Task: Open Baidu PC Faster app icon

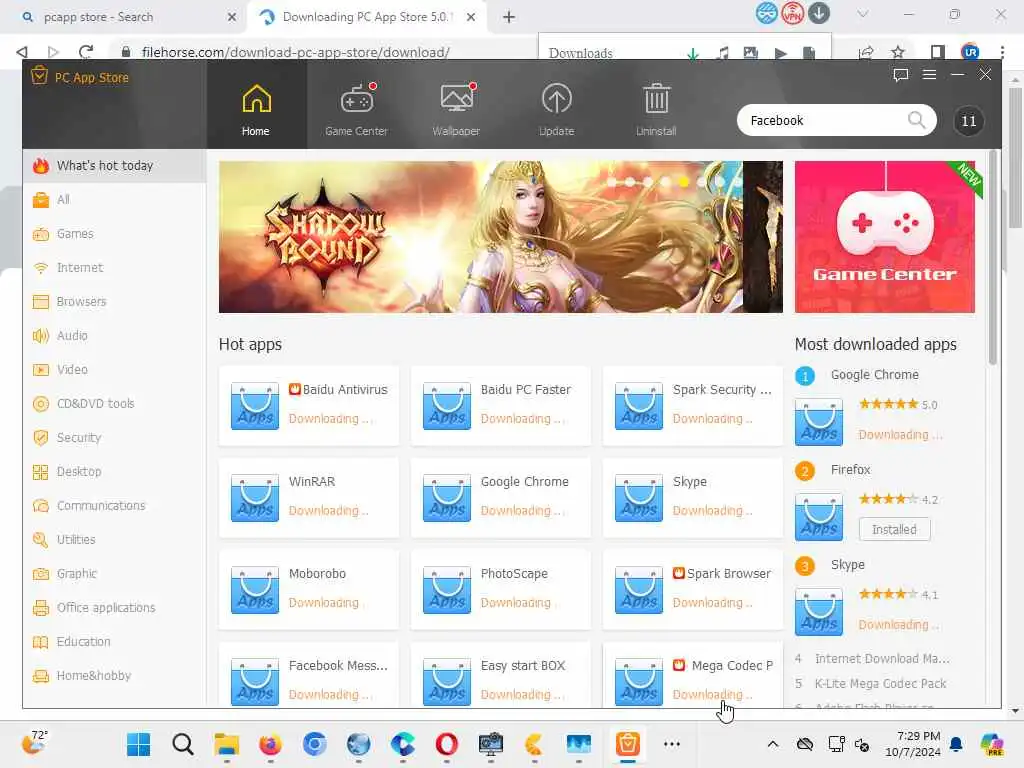Action: (447, 406)
